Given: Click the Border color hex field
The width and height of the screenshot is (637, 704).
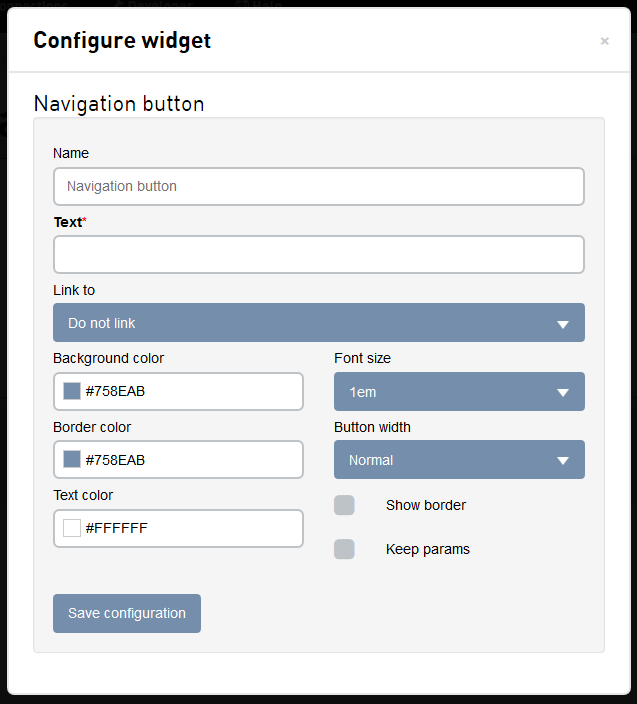Looking at the screenshot, I should tap(190, 460).
